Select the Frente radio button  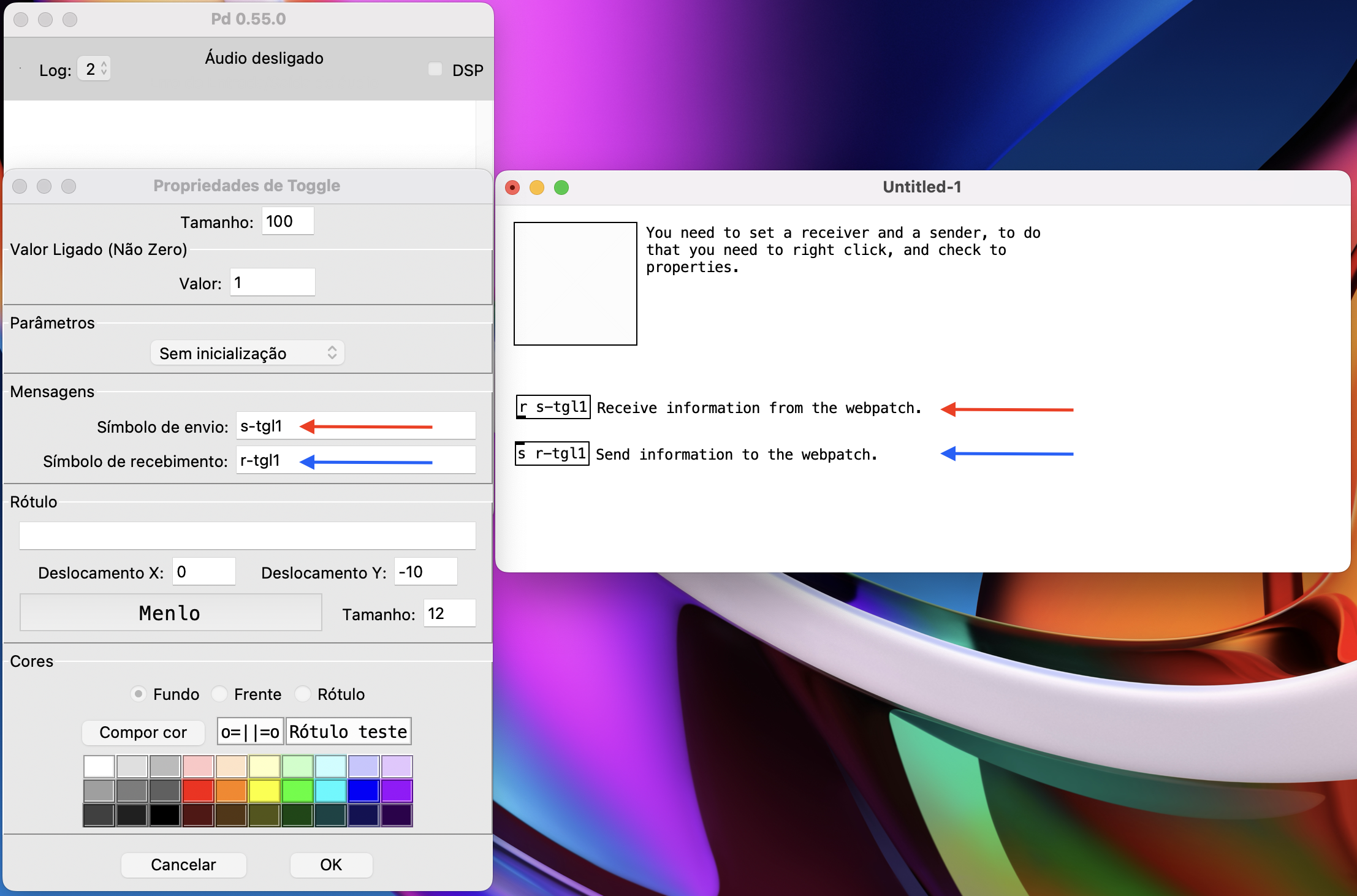(219, 694)
